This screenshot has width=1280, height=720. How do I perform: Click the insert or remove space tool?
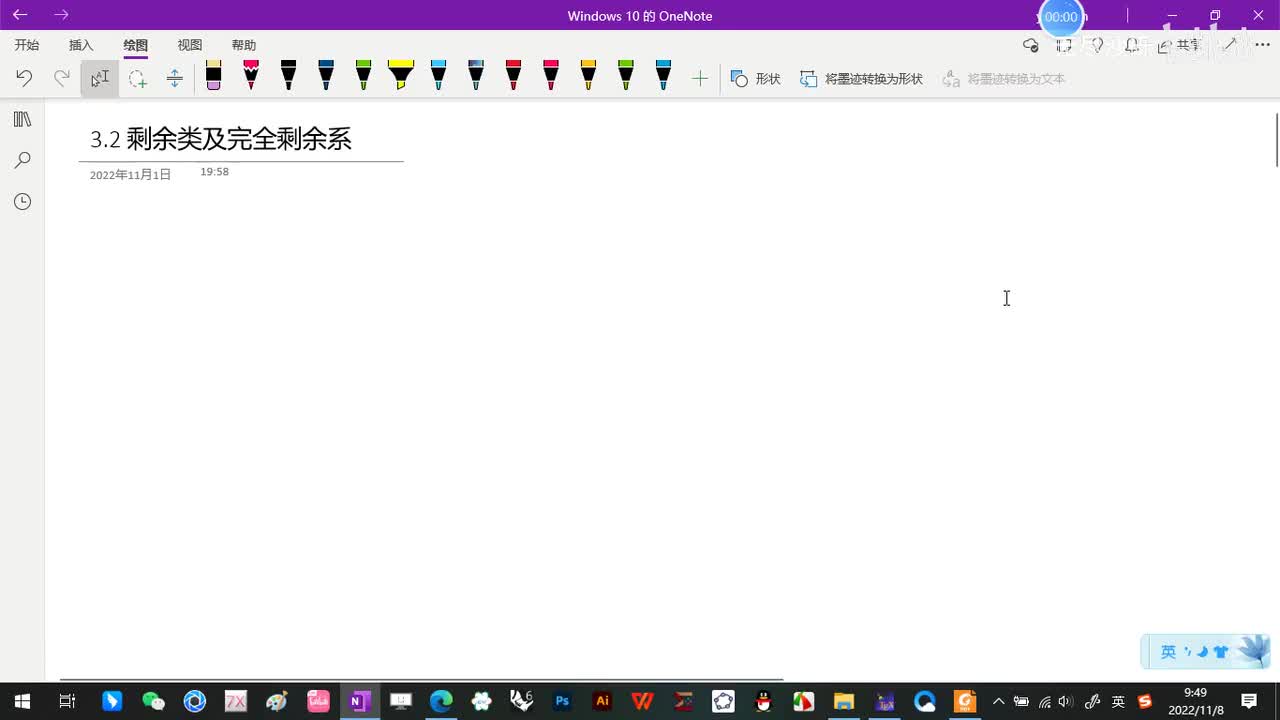click(x=174, y=78)
